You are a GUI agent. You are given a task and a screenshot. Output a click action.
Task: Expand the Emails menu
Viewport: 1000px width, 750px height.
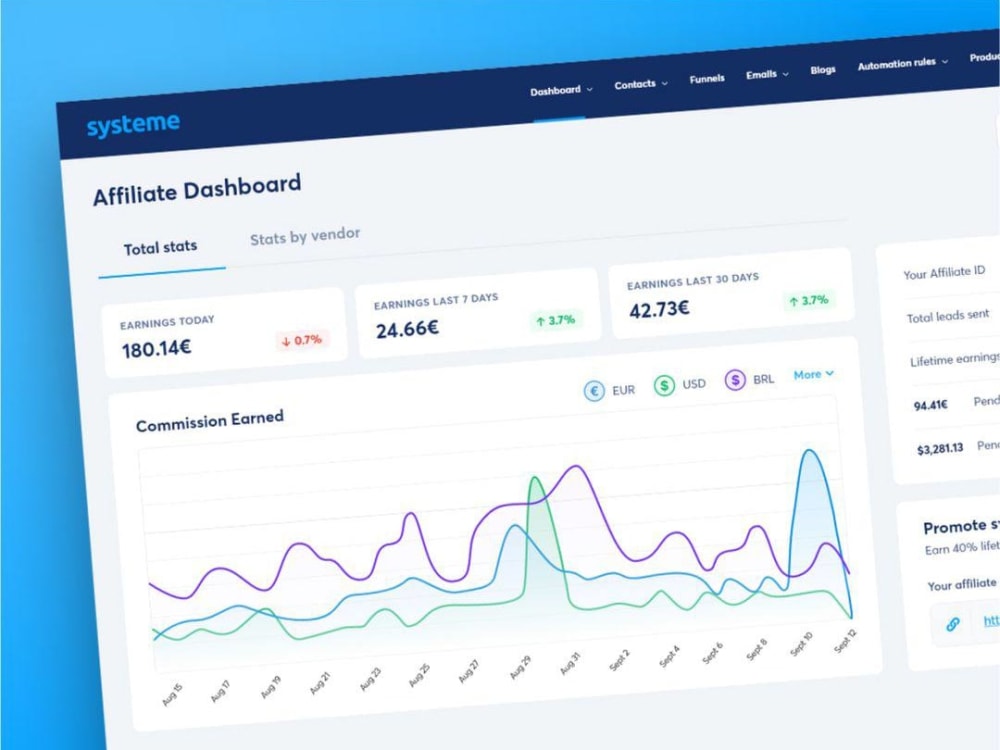[x=767, y=75]
